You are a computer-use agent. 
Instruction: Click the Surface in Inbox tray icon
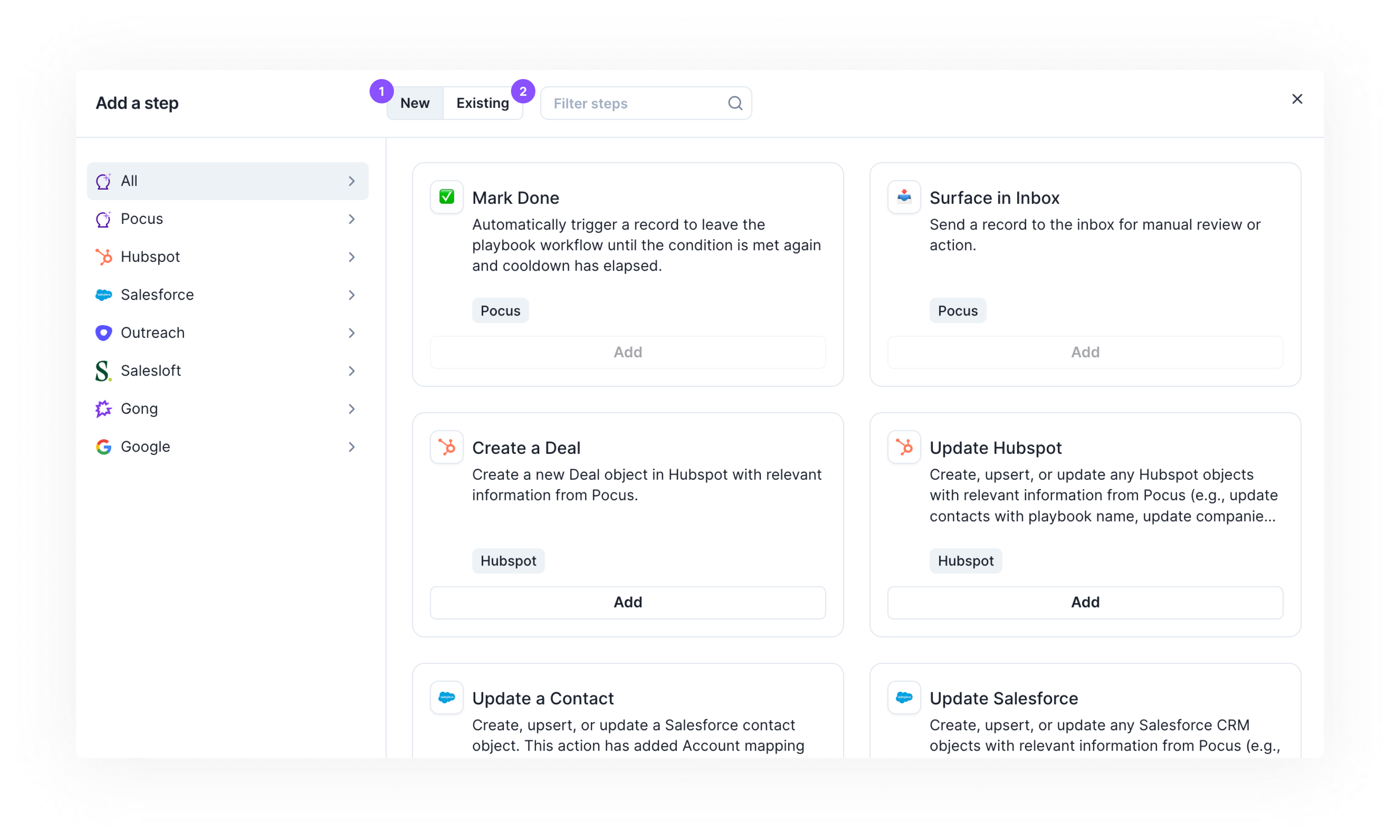903,197
